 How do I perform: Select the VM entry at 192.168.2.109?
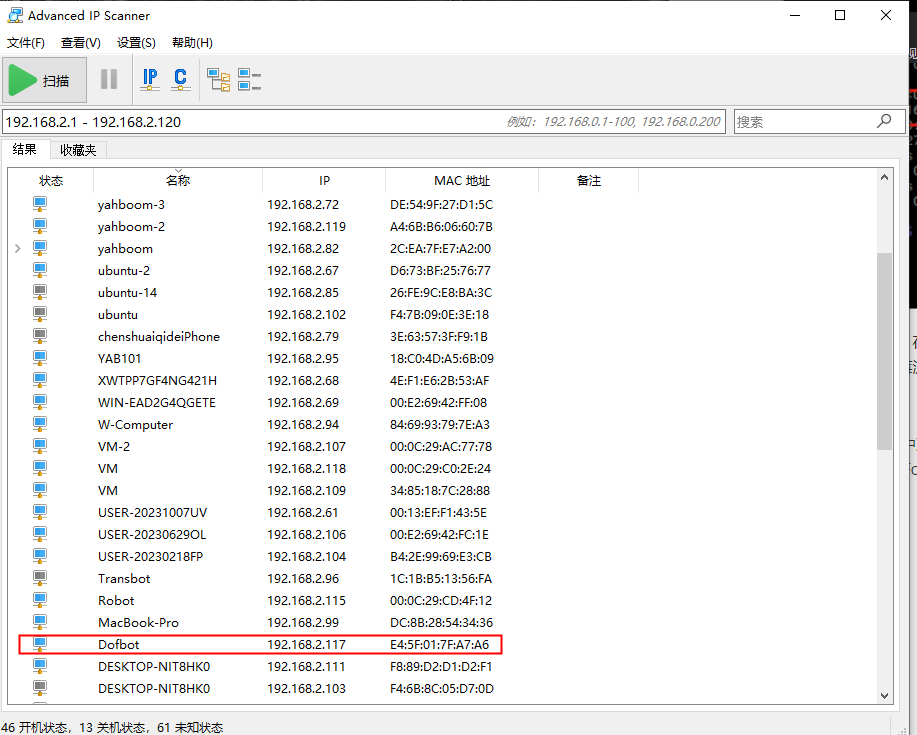point(108,491)
